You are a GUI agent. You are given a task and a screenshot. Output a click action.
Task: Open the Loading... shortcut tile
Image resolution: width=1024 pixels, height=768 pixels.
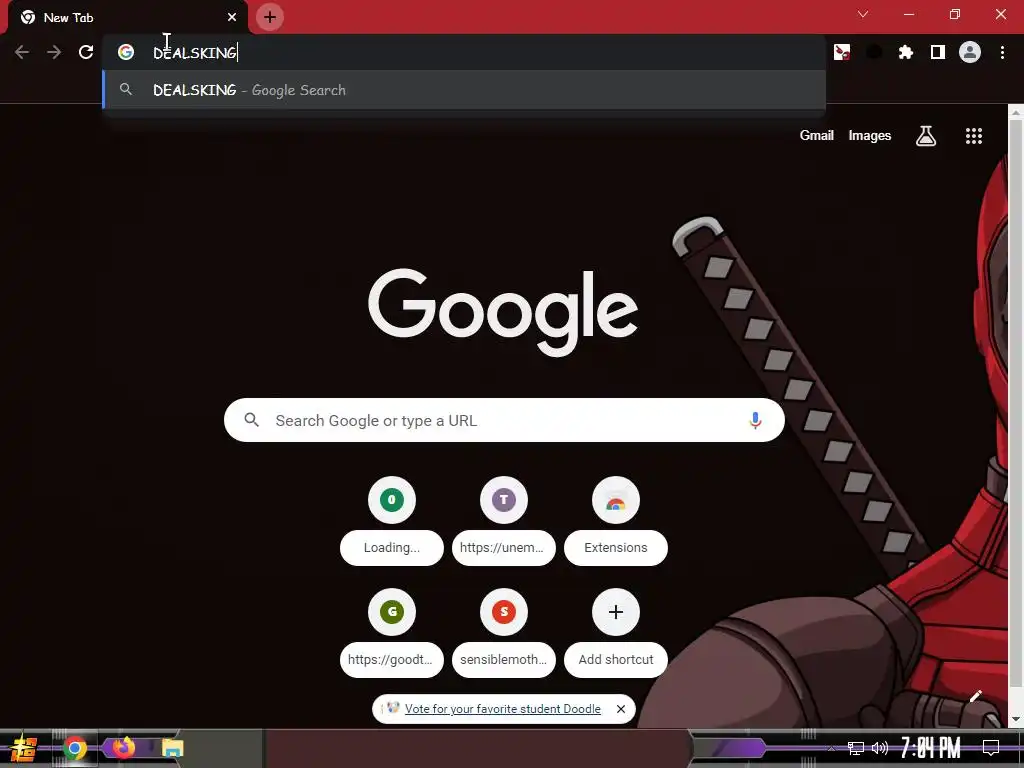click(391, 521)
